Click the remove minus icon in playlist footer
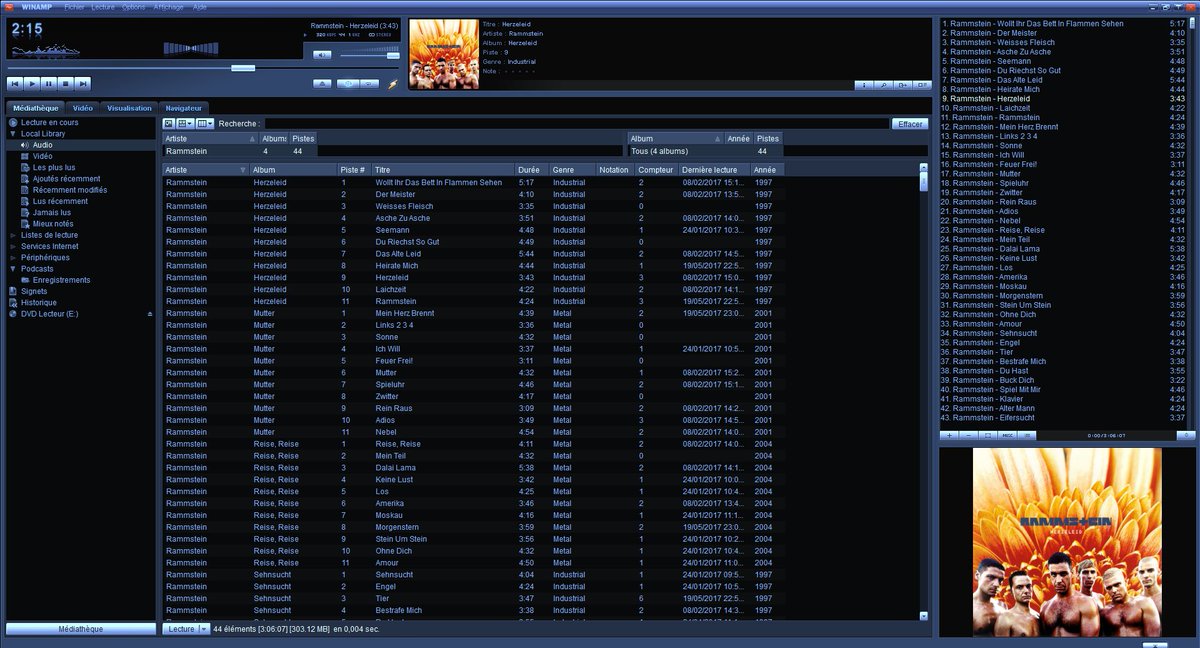 pyautogui.click(x=968, y=435)
